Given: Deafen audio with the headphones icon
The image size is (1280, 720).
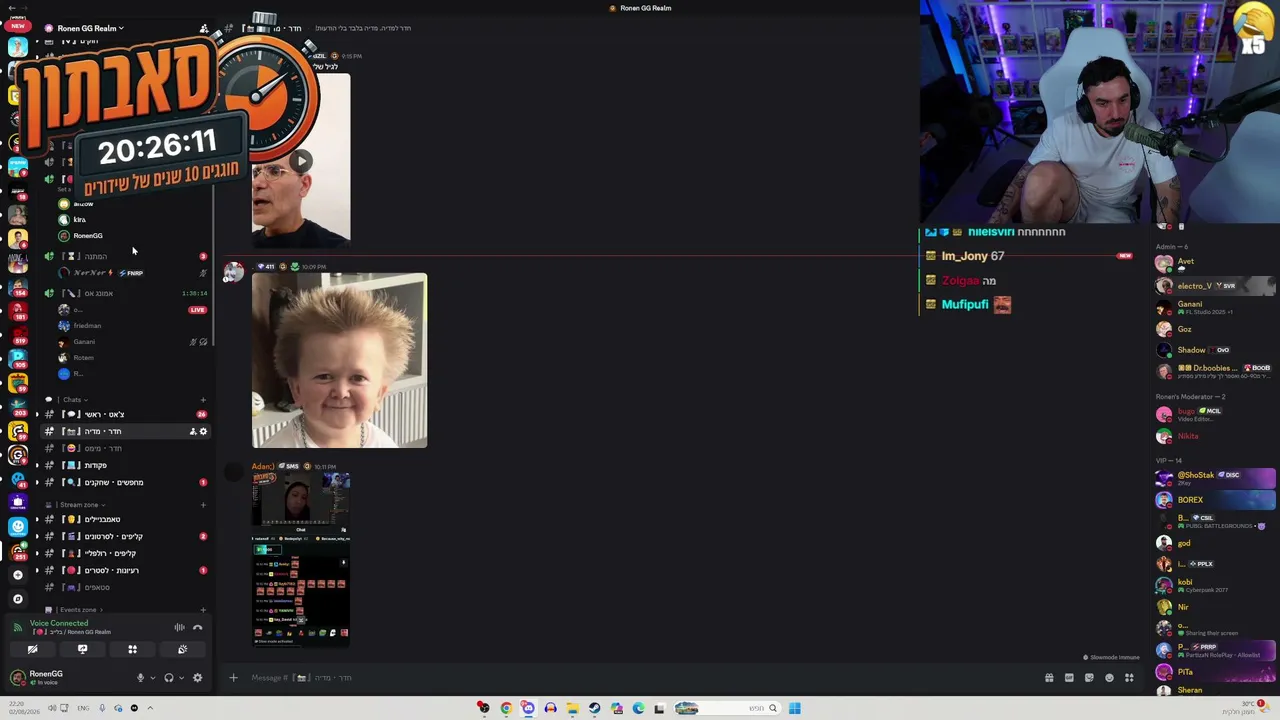Looking at the screenshot, I should [x=168, y=678].
